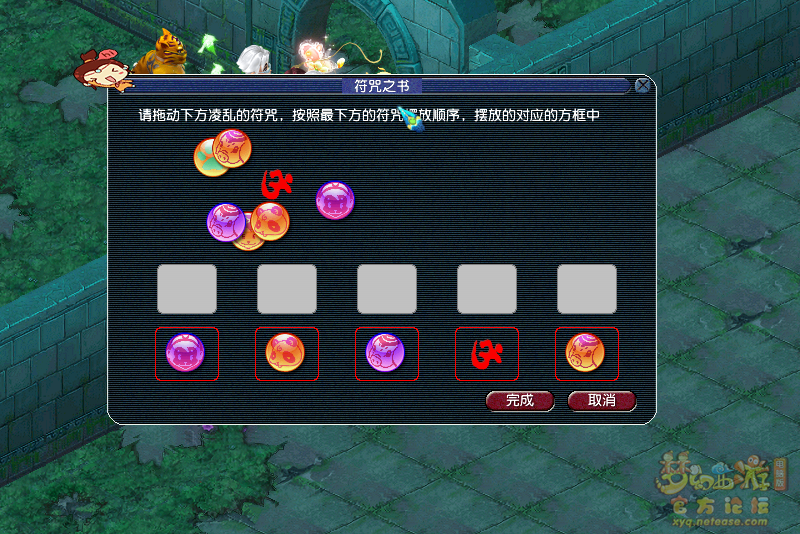Select the scattered purple pig orb
This screenshot has height=534, width=800.
point(226,222)
